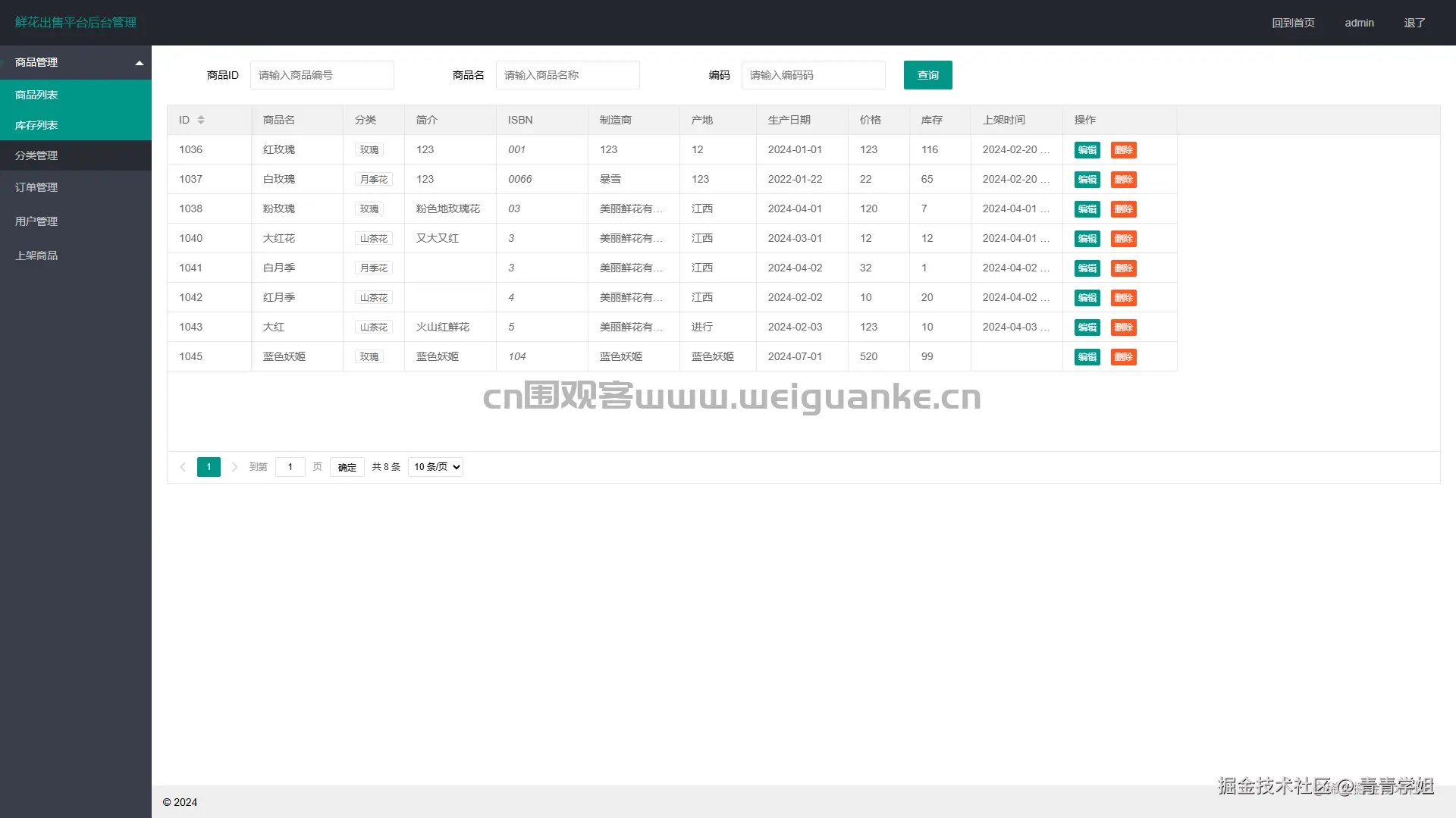This screenshot has width=1456, height=818.
Task: Delete row 1038 粉玫瑰
Action: 1124,209
